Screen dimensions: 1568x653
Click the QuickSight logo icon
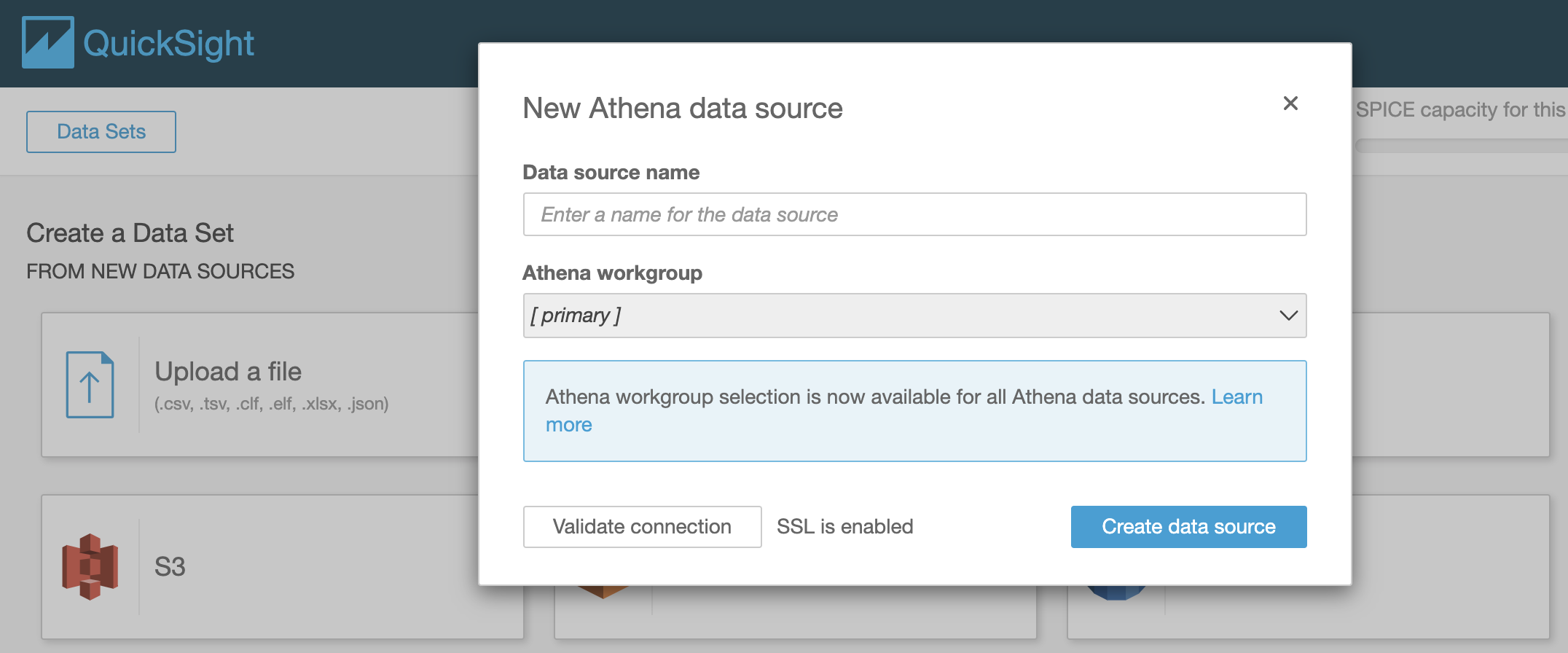pyautogui.click(x=48, y=43)
